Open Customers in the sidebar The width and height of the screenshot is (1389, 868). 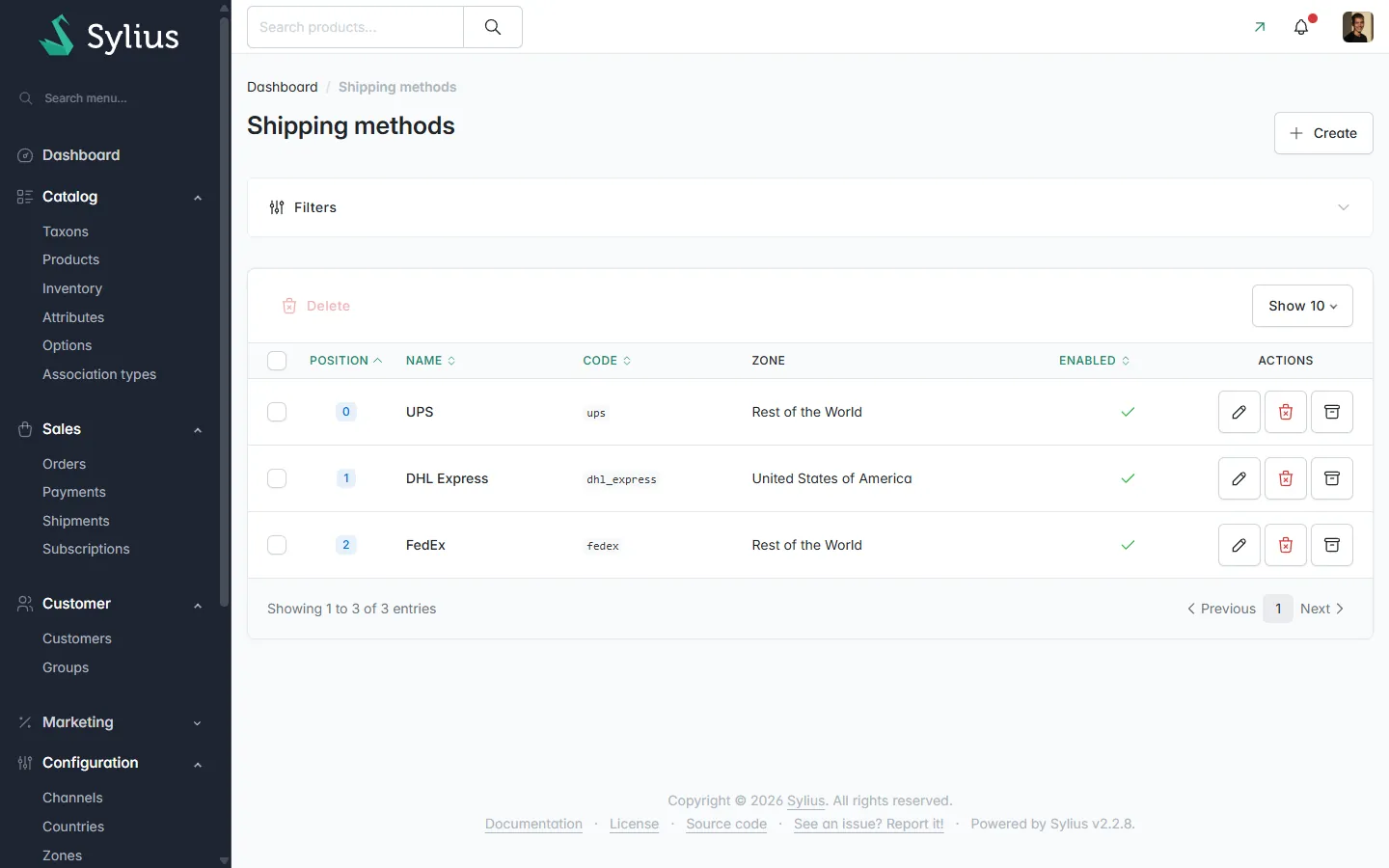[77, 638]
